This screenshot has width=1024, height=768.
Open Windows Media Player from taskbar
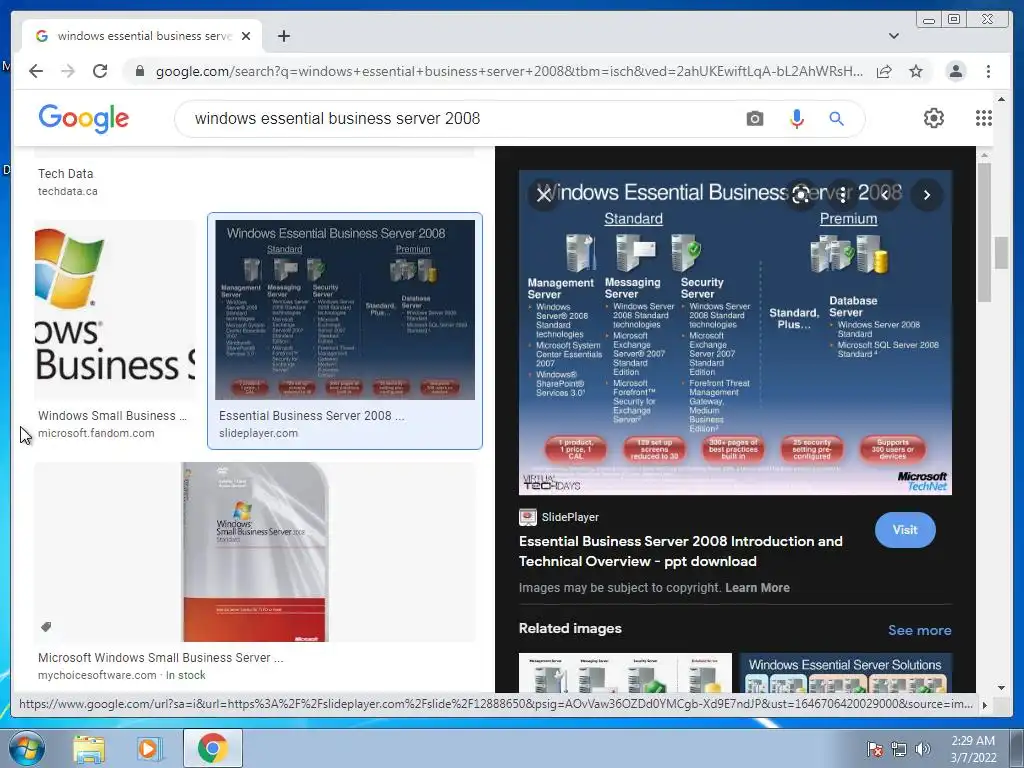pyautogui.click(x=149, y=749)
